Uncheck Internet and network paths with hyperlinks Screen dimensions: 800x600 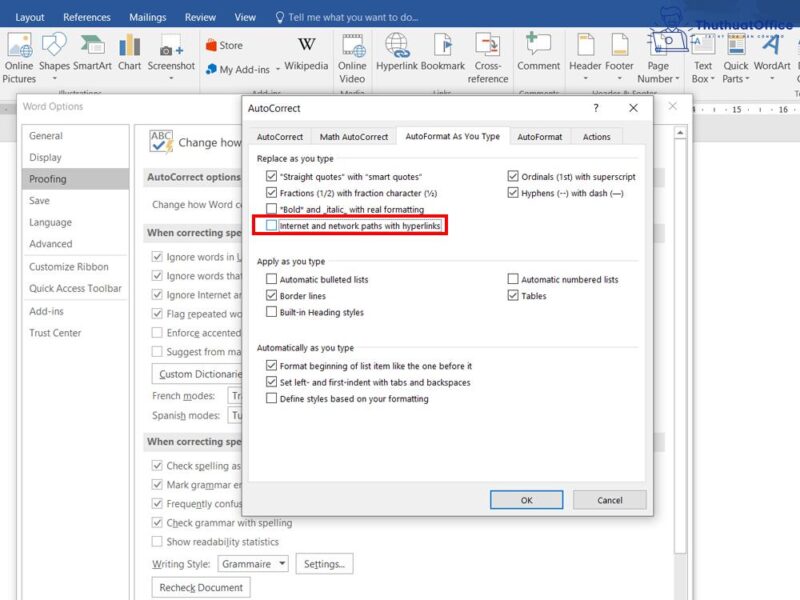pos(271,225)
